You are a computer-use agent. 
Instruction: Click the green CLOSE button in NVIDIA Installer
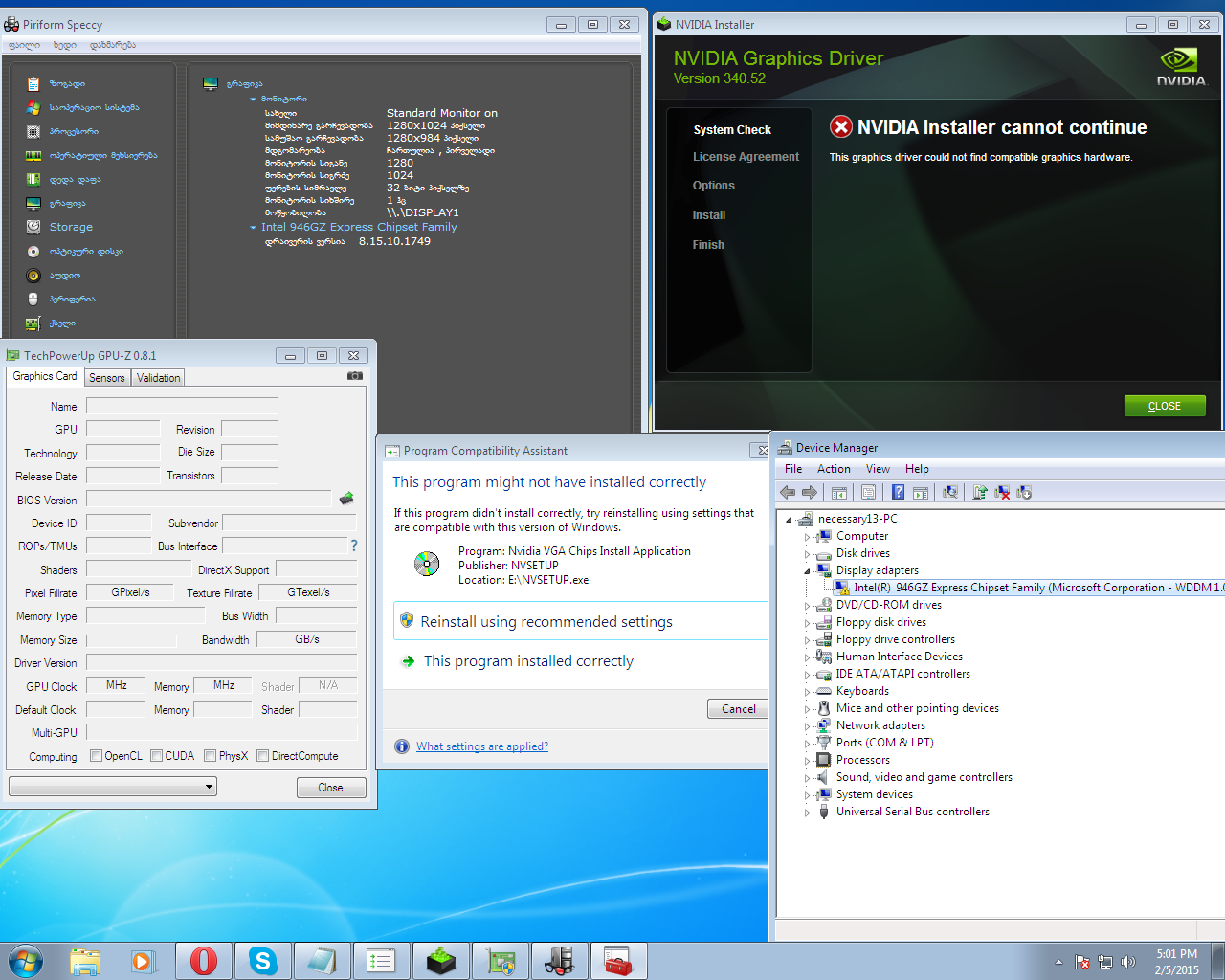[x=1164, y=406]
